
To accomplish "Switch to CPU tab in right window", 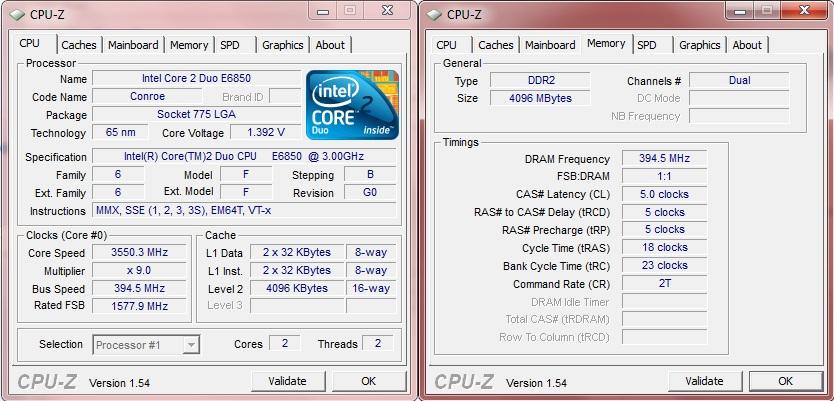I will click(446, 45).
